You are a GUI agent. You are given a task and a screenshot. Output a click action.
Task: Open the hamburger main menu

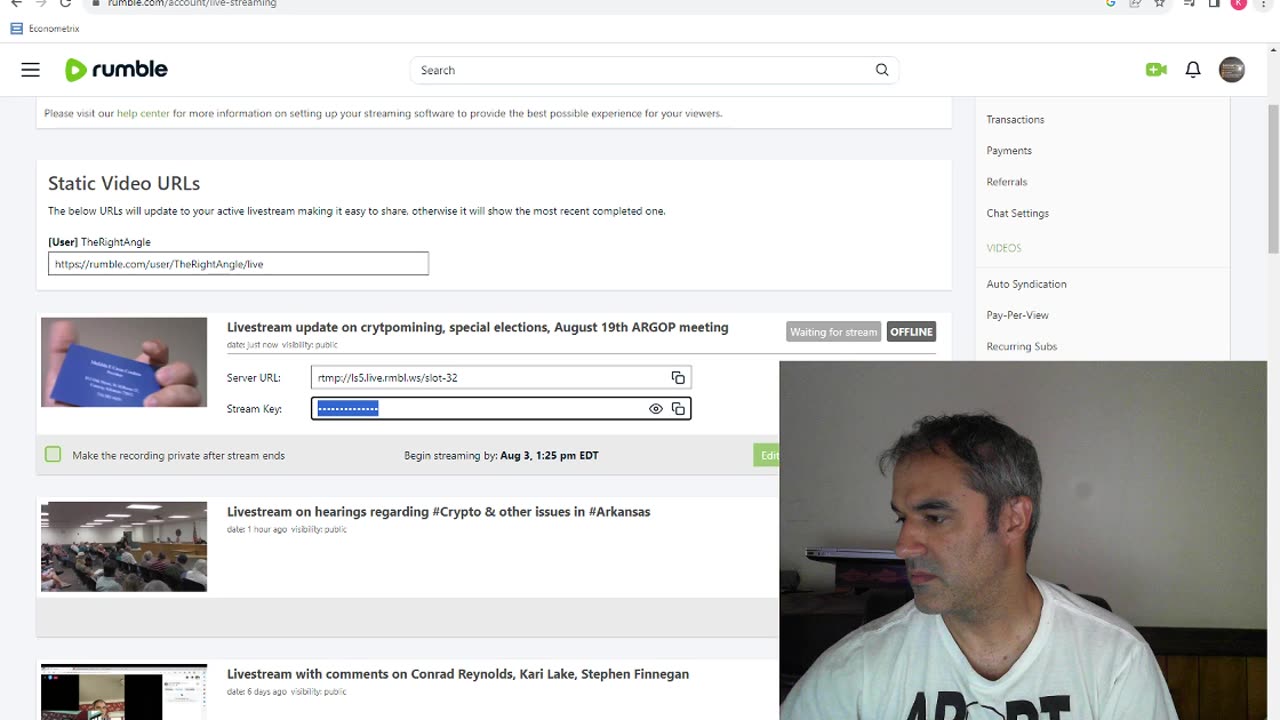point(31,70)
